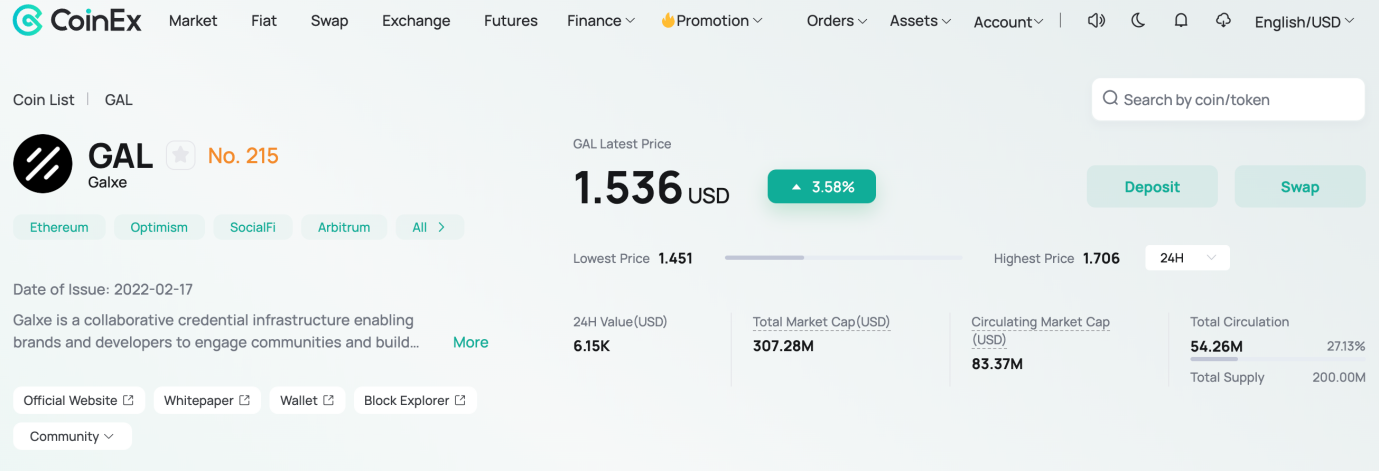This screenshot has height=471, width=1379.
Task: Toggle dark mode moon icon
Action: (1138, 20)
